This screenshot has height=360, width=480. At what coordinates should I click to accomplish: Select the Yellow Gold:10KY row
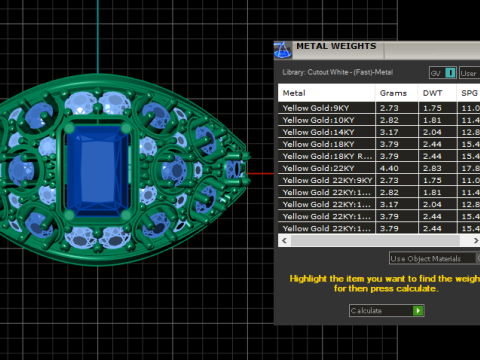pos(379,120)
